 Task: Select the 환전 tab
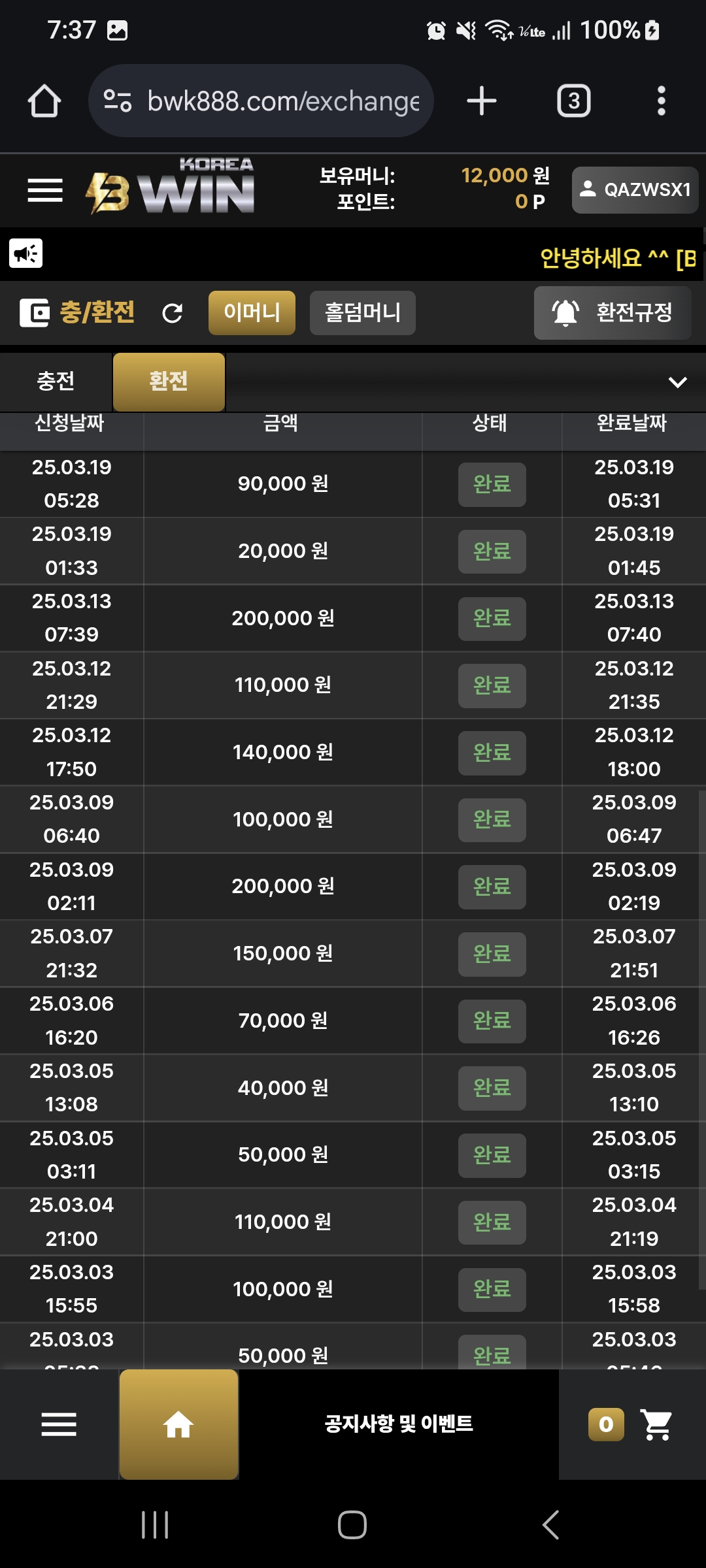tap(169, 382)
